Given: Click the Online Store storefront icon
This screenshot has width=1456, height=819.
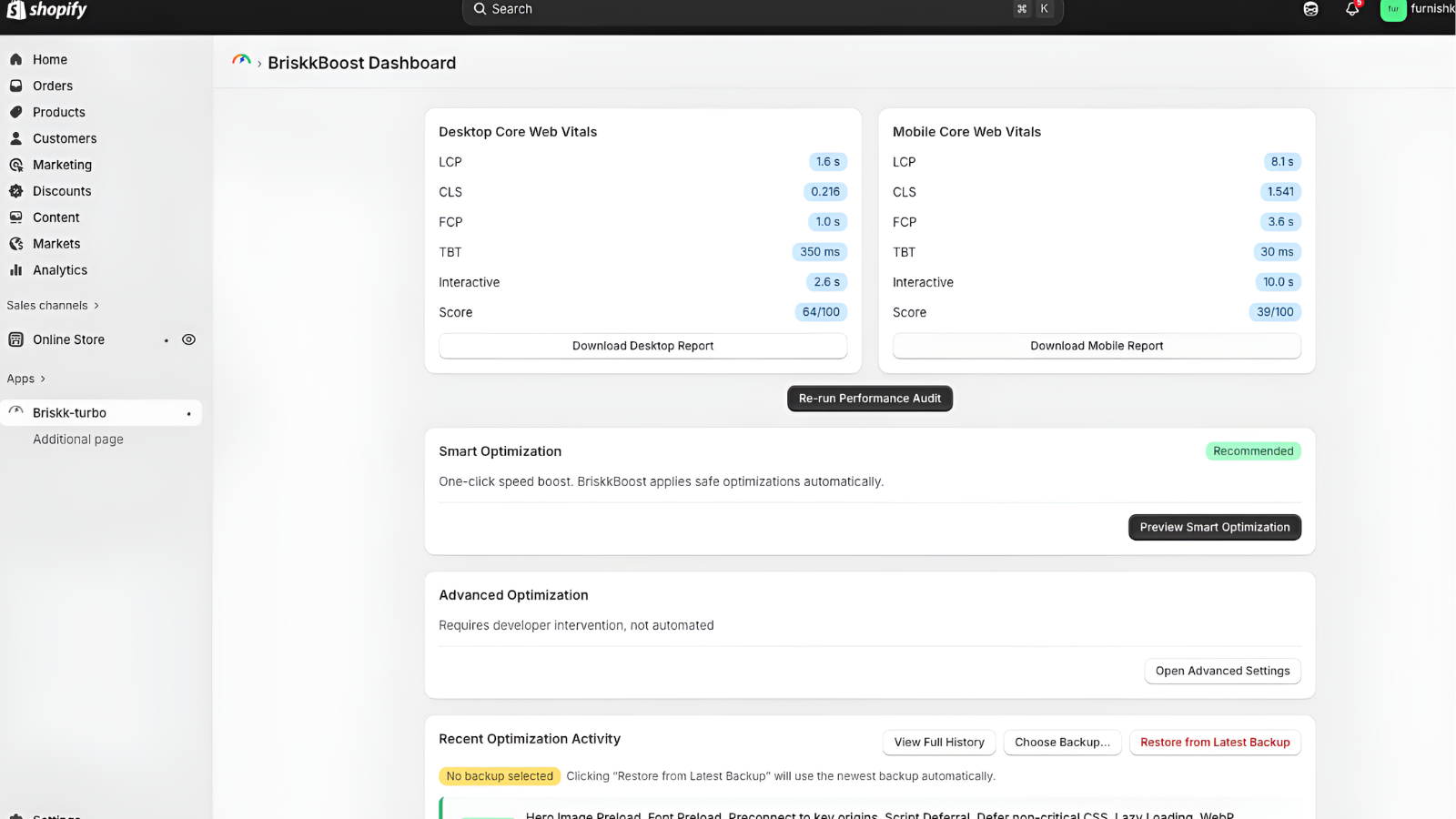Looking at the screenshot, I should [16, 339].
